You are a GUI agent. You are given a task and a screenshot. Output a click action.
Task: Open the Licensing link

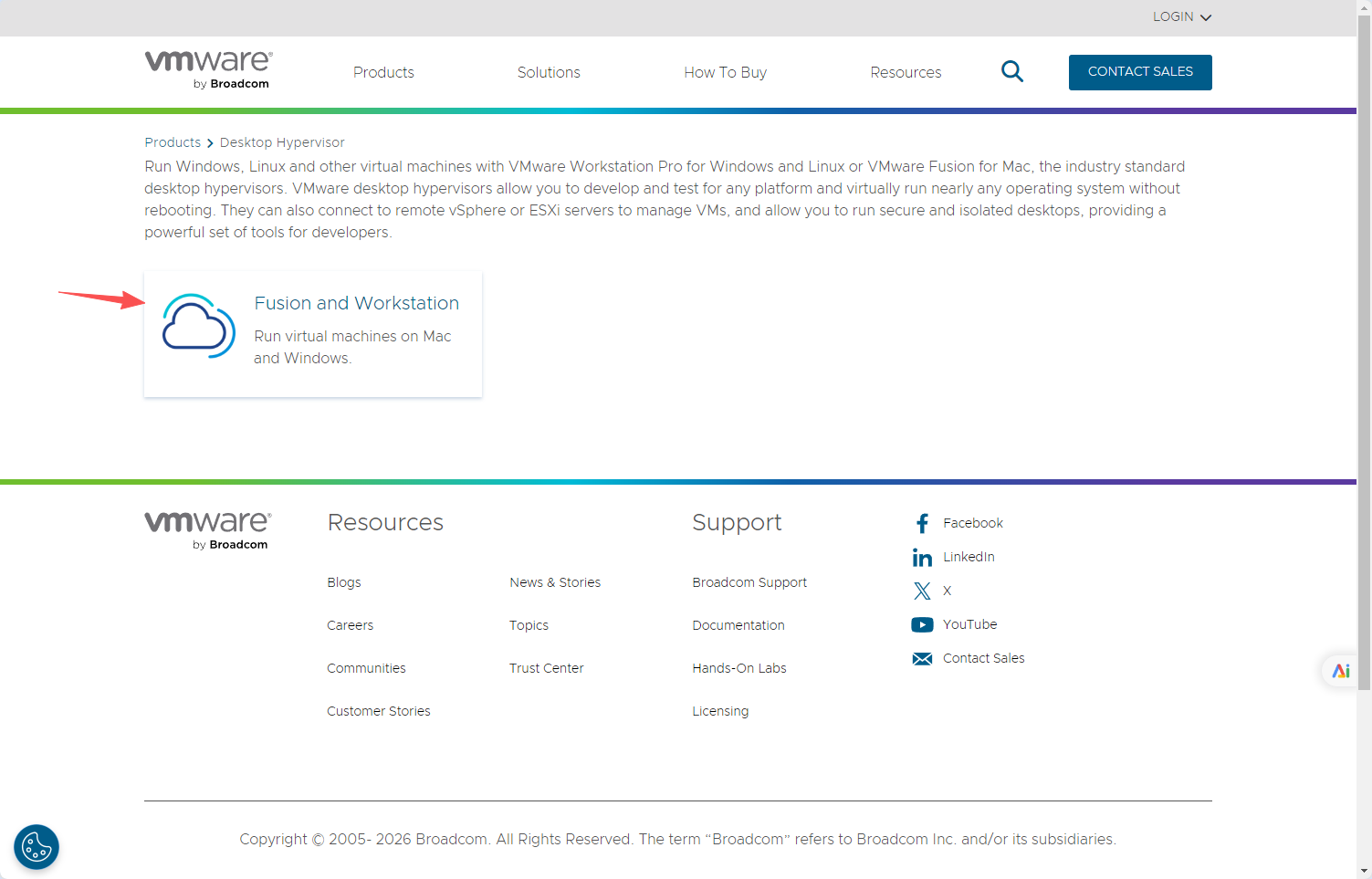click(x=720, y=711)
